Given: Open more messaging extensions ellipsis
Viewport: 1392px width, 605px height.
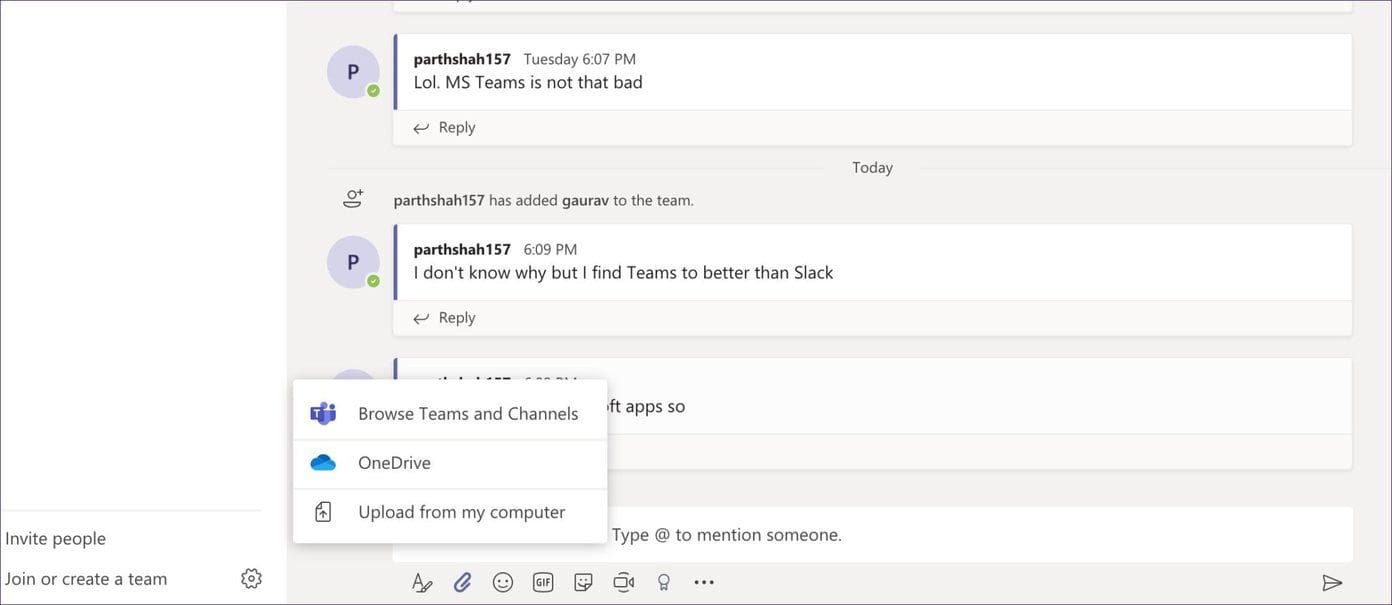Looking at the screenshot, I should pos(704,582).
